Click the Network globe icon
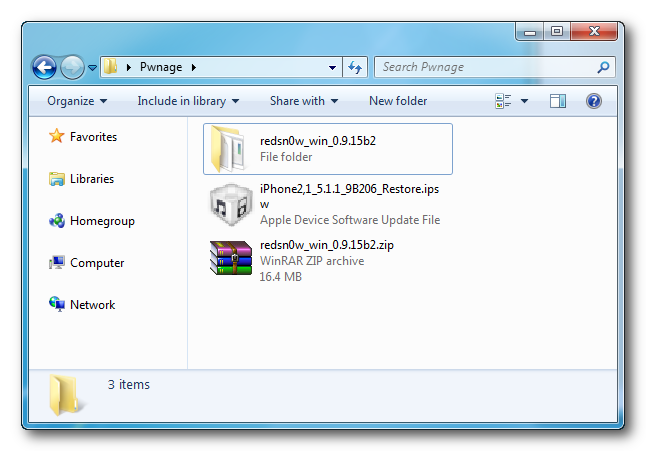 57,304
